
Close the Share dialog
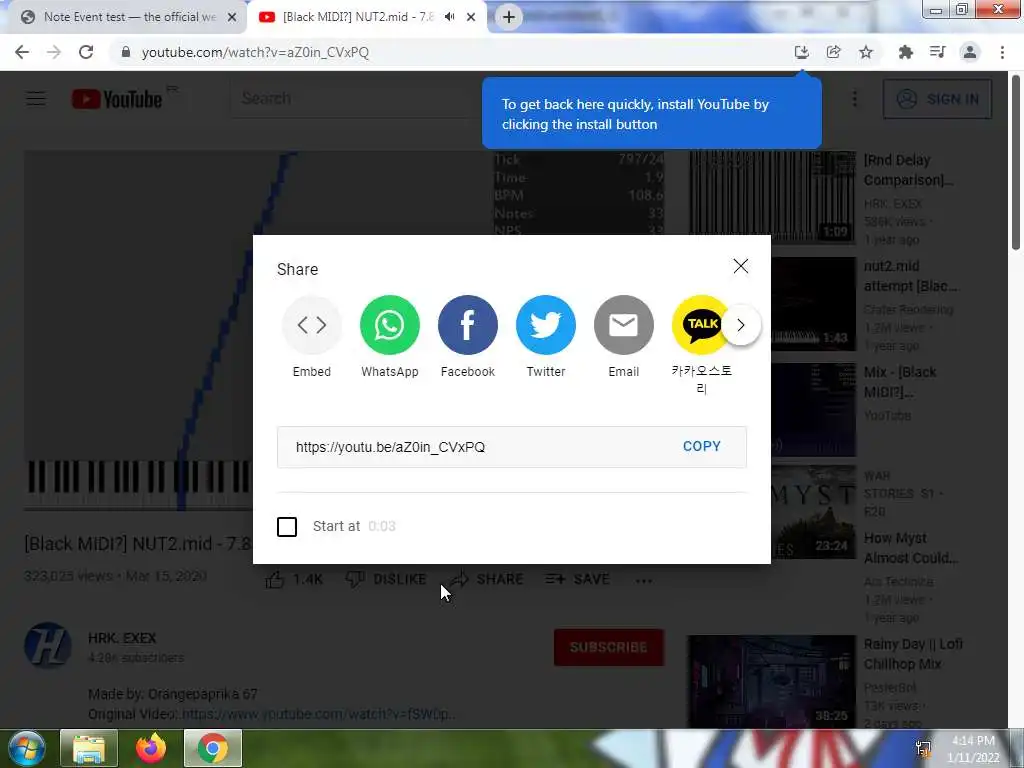click(x=741, y=266)
